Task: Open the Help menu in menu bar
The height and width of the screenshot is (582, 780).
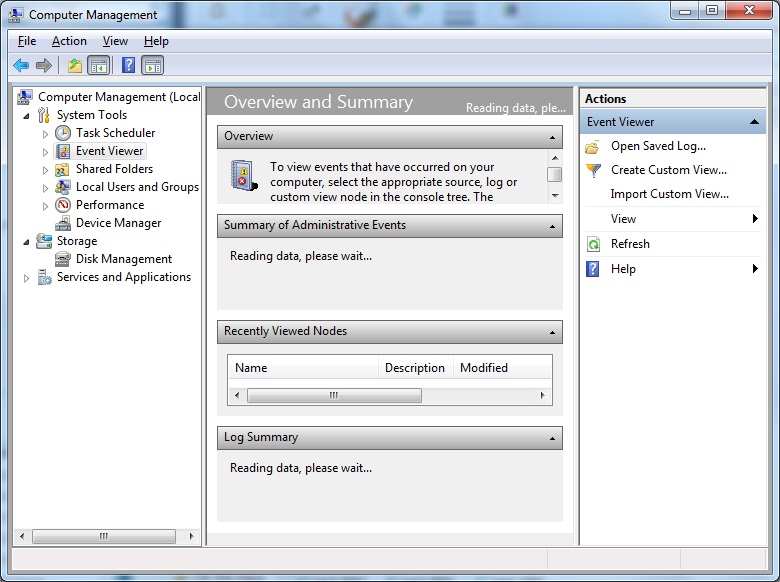Action: [x=156, y=41]
